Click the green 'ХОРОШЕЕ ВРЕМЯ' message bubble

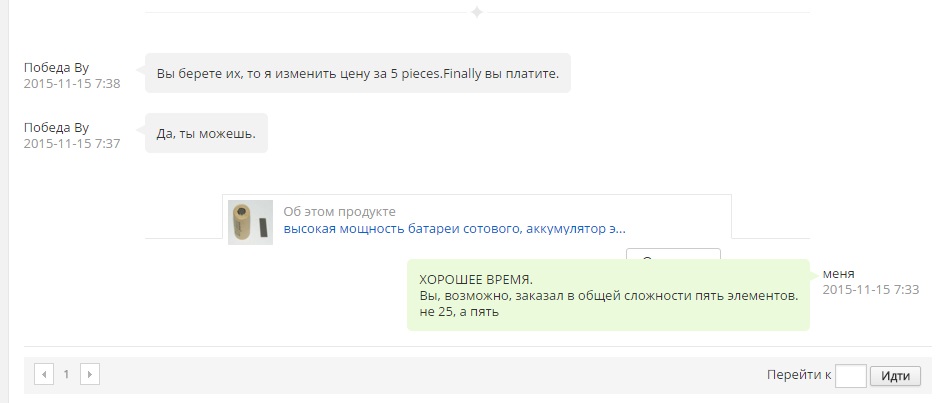[608, 295]
